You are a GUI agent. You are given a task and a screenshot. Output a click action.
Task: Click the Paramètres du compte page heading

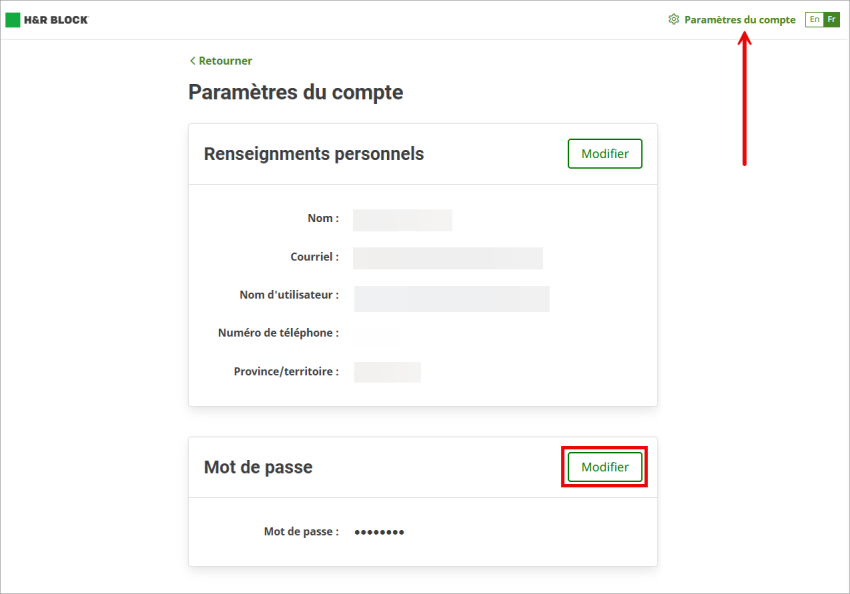[295, 93]
